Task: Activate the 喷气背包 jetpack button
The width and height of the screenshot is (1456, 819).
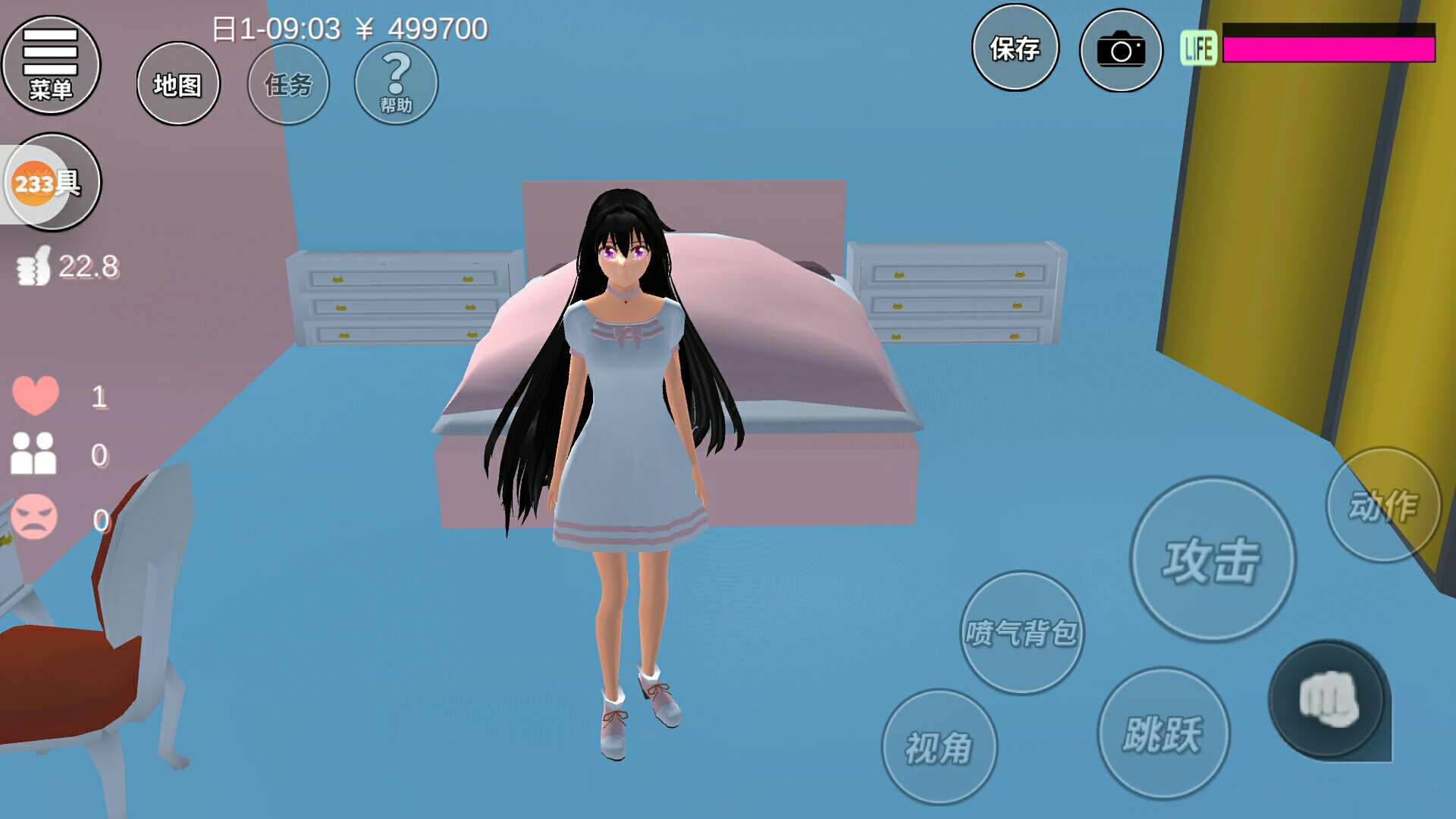Action: (x=1021, y=632)
